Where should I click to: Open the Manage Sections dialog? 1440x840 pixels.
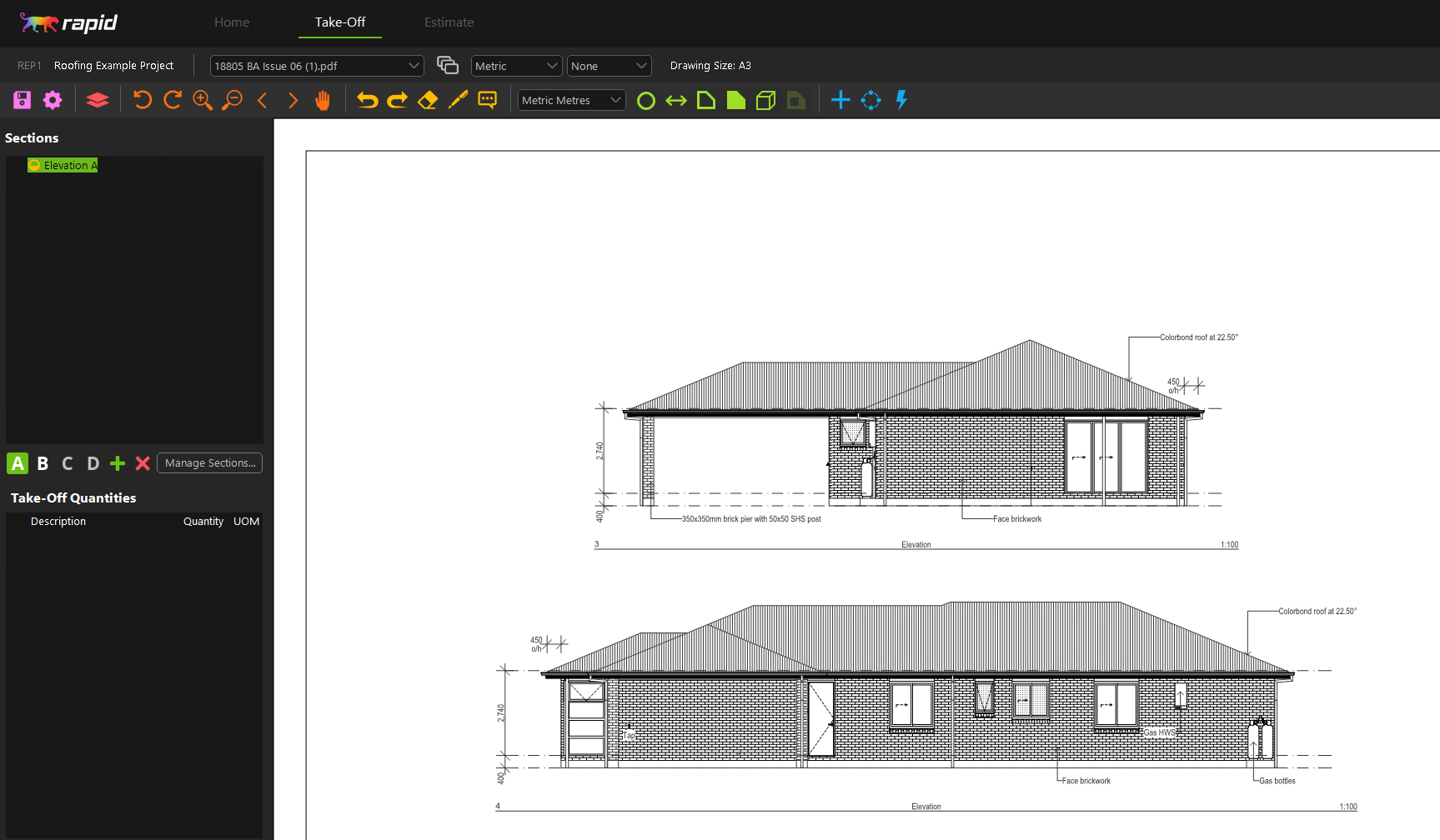[208, 462]
